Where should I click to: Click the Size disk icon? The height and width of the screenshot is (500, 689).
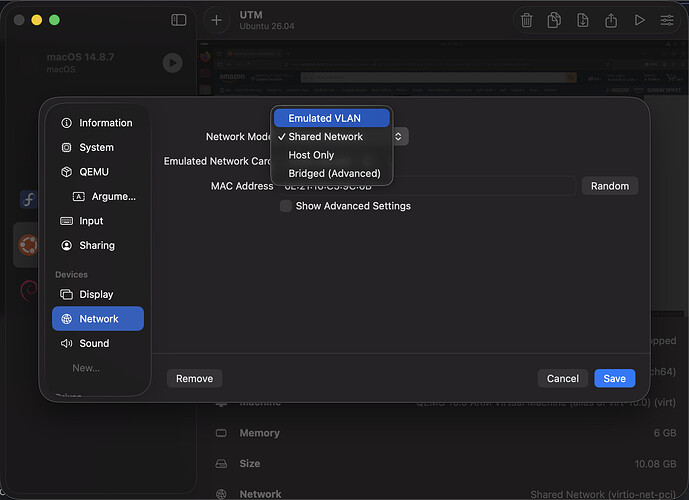(221, 464)
